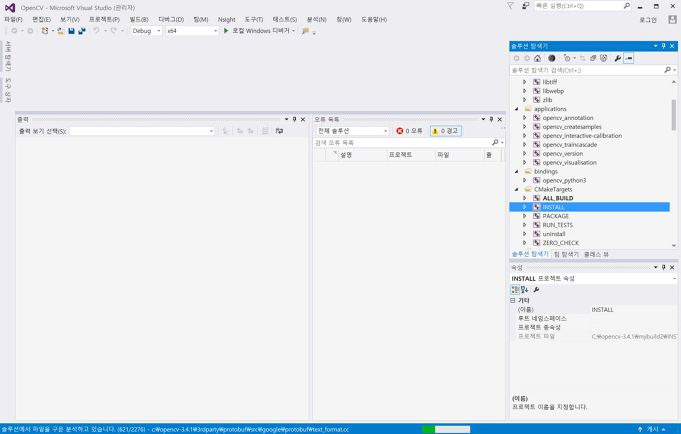Select the opencv_traincascade project
Viewport: 681px width, 434px height.
pos(569,145)
